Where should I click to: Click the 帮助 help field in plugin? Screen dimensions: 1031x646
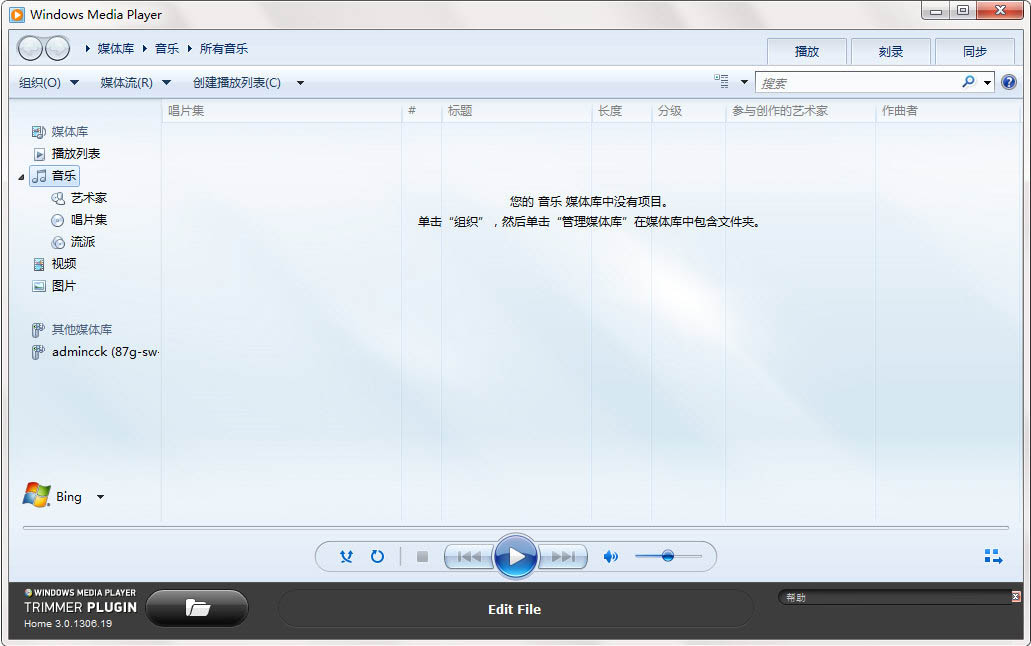click(894, 597)
